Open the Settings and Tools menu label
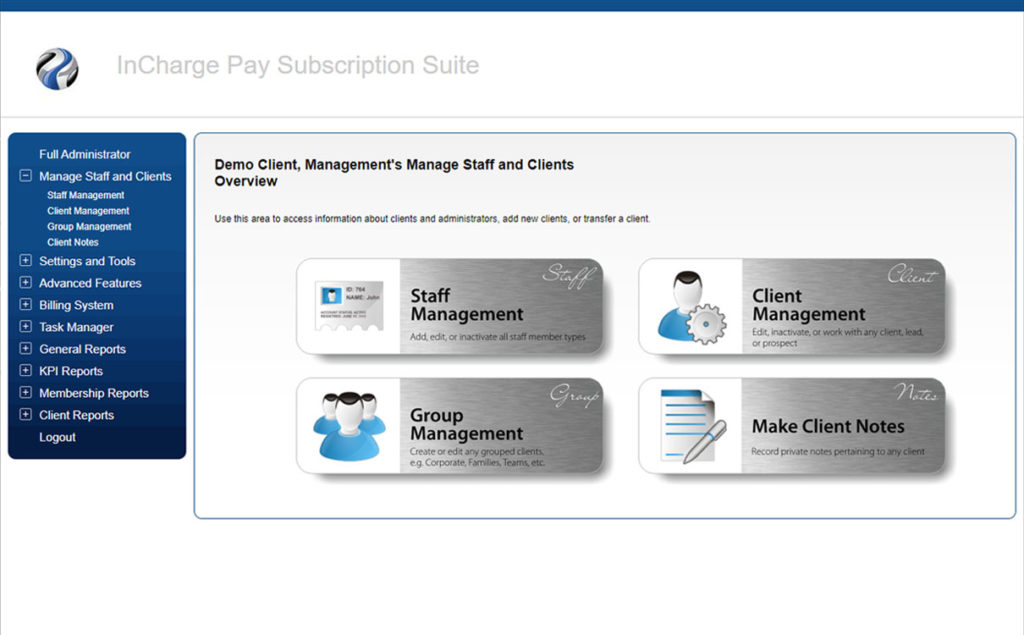Screen dimensions: 1024x635 click(x=87, y=261)
